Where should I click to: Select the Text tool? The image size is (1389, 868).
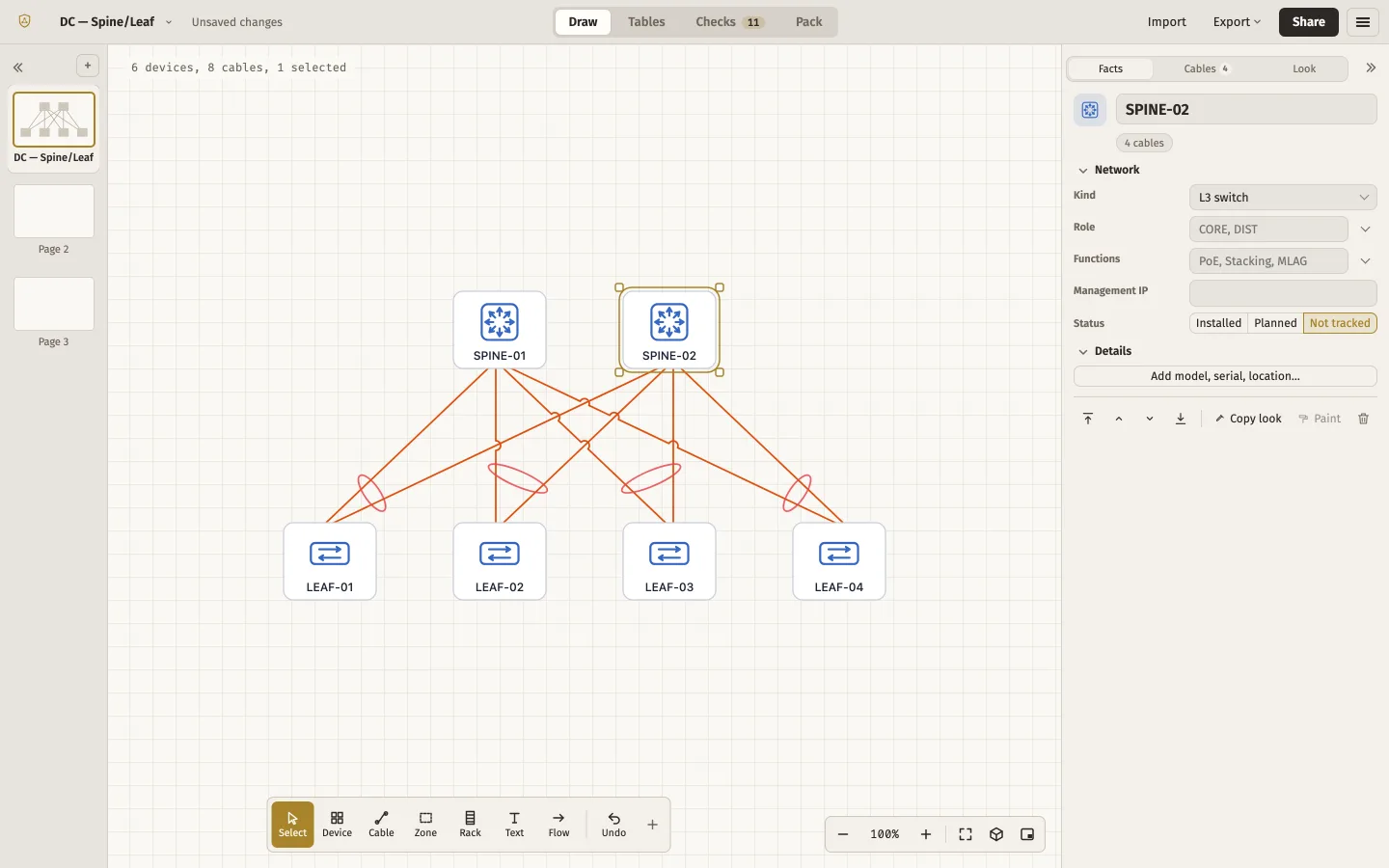(x=514, y=825)
